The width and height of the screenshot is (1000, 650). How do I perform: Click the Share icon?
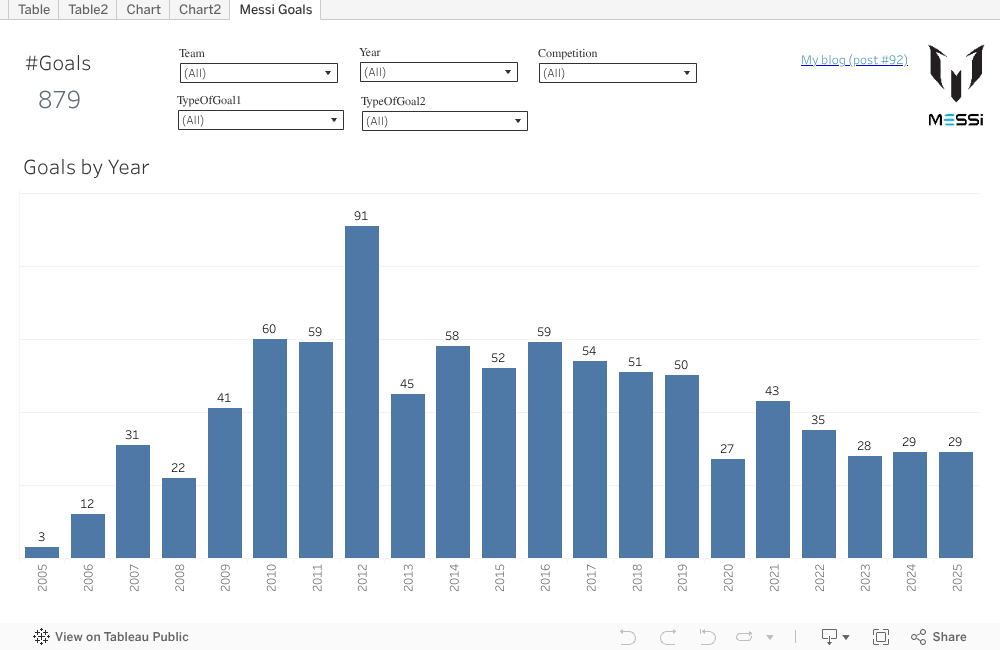[938, 637]
